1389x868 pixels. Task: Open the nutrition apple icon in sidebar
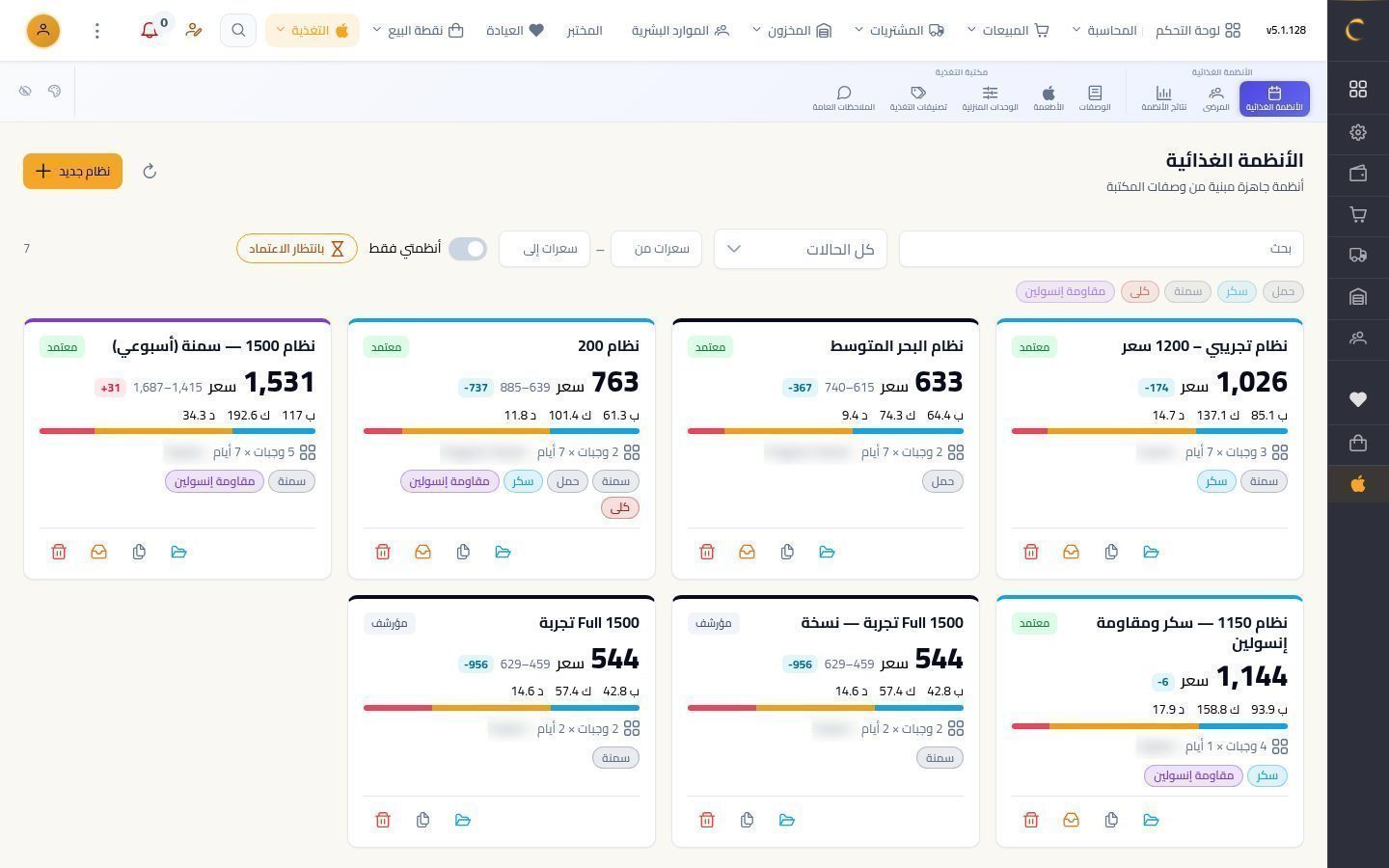pos(1358,484)
